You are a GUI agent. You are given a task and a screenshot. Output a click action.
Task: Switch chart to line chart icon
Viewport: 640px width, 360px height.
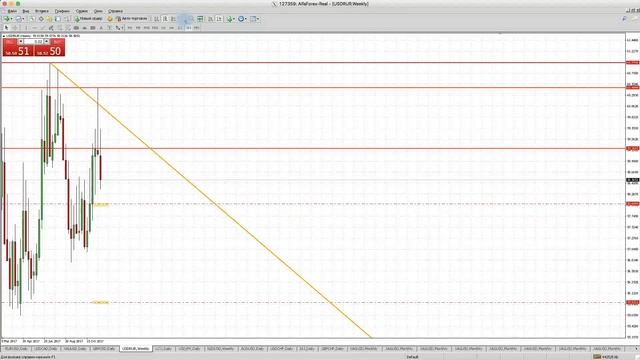pyautogui.click(x=173, y=19)
